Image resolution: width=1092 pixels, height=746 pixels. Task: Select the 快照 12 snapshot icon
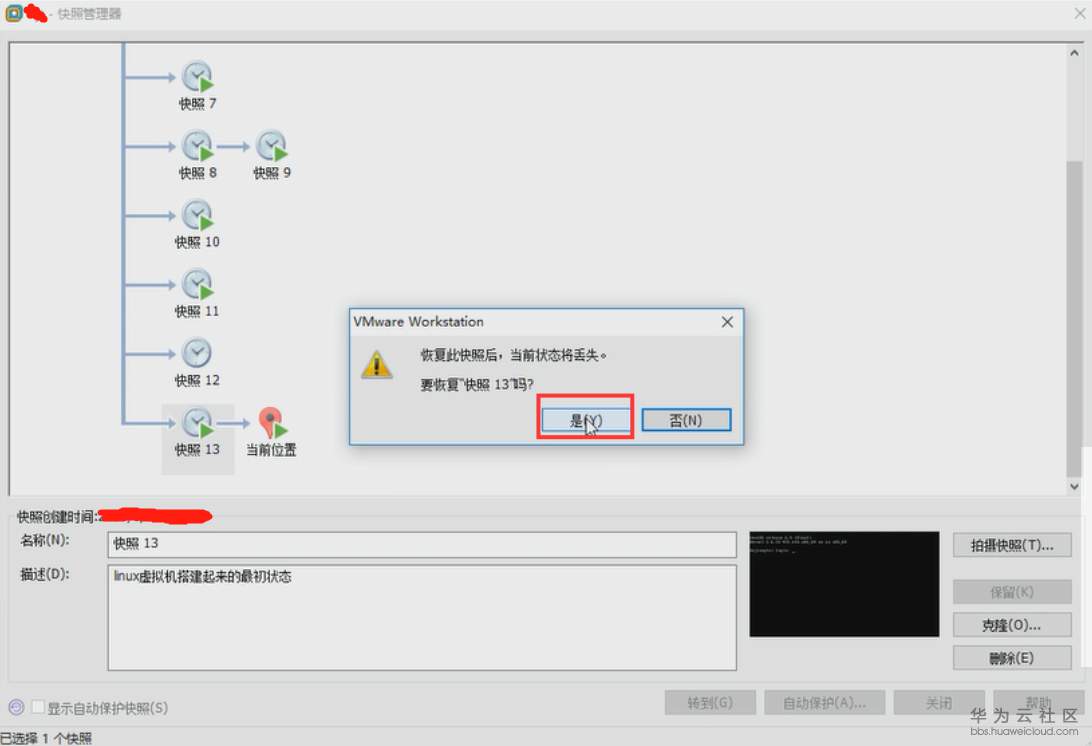(x=197, y=353)
